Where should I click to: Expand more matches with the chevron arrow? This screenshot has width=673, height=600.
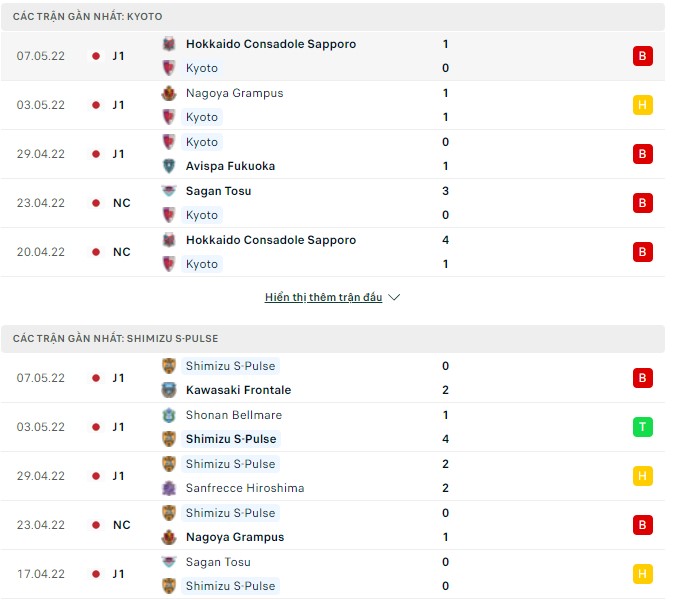(x=394, y=298)
